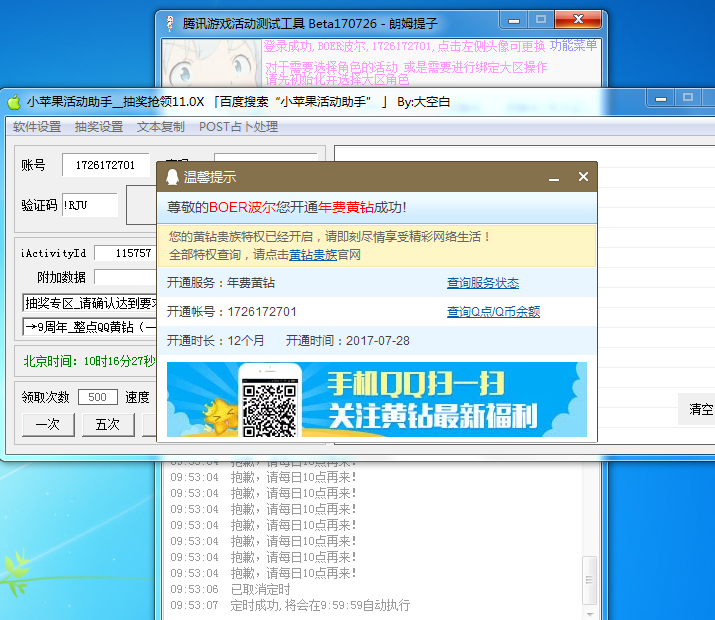Click the Tencent tool window title icon
Image resolution: width=715 pixels, height=620 pixels.
point(170,23)
